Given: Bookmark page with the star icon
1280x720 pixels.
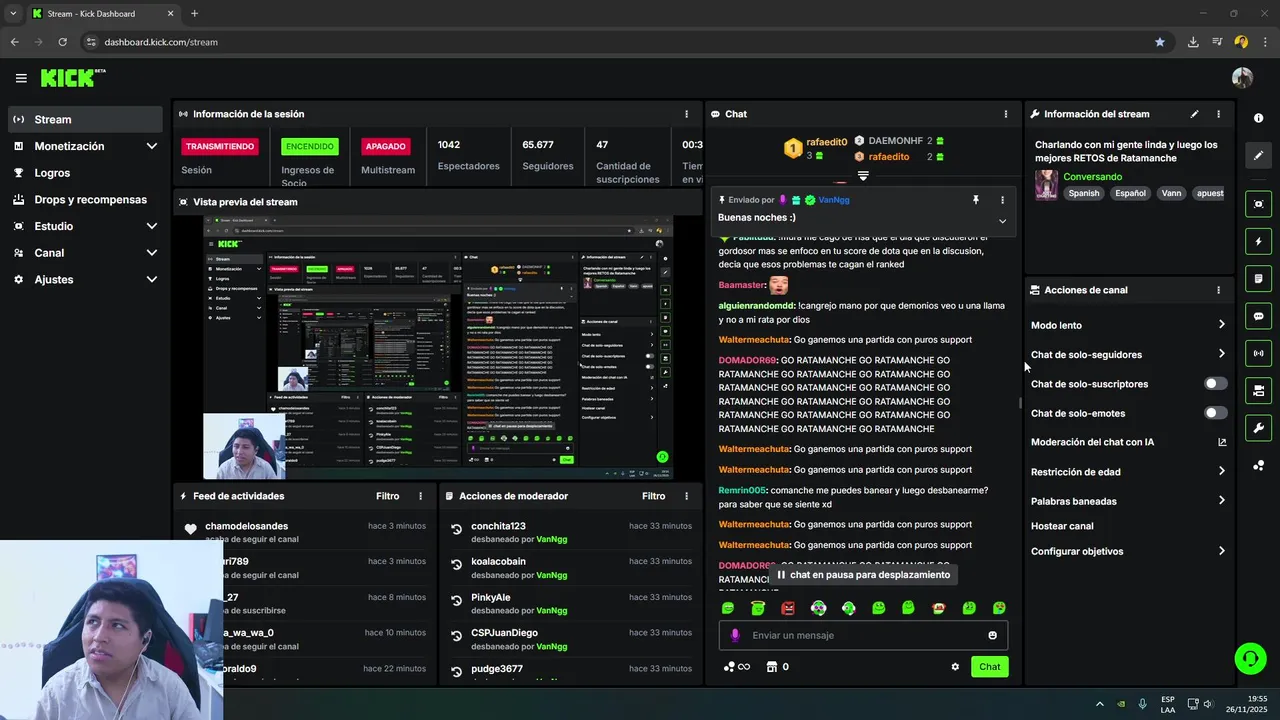Looking at the screenshot, I should click(x=1160, y=42).
